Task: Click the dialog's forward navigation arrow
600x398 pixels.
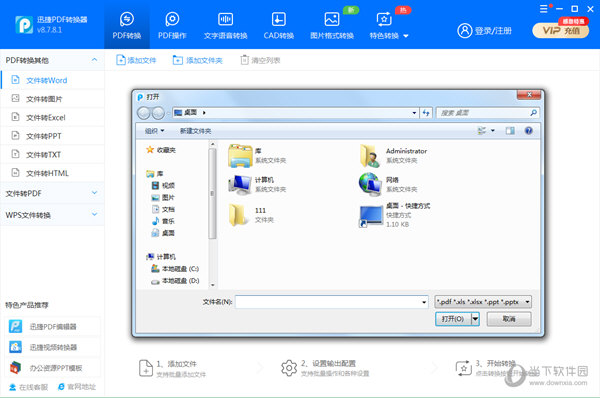Action: (x=158, y=113)
